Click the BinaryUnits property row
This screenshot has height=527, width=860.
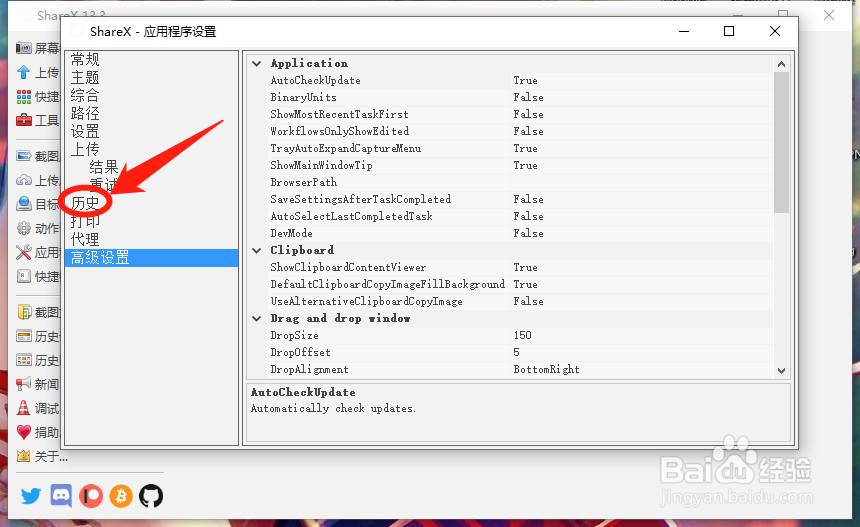[510, 98]
